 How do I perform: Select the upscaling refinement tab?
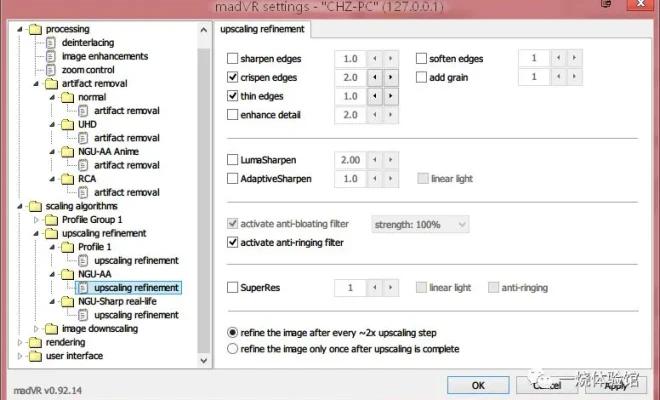263,30
